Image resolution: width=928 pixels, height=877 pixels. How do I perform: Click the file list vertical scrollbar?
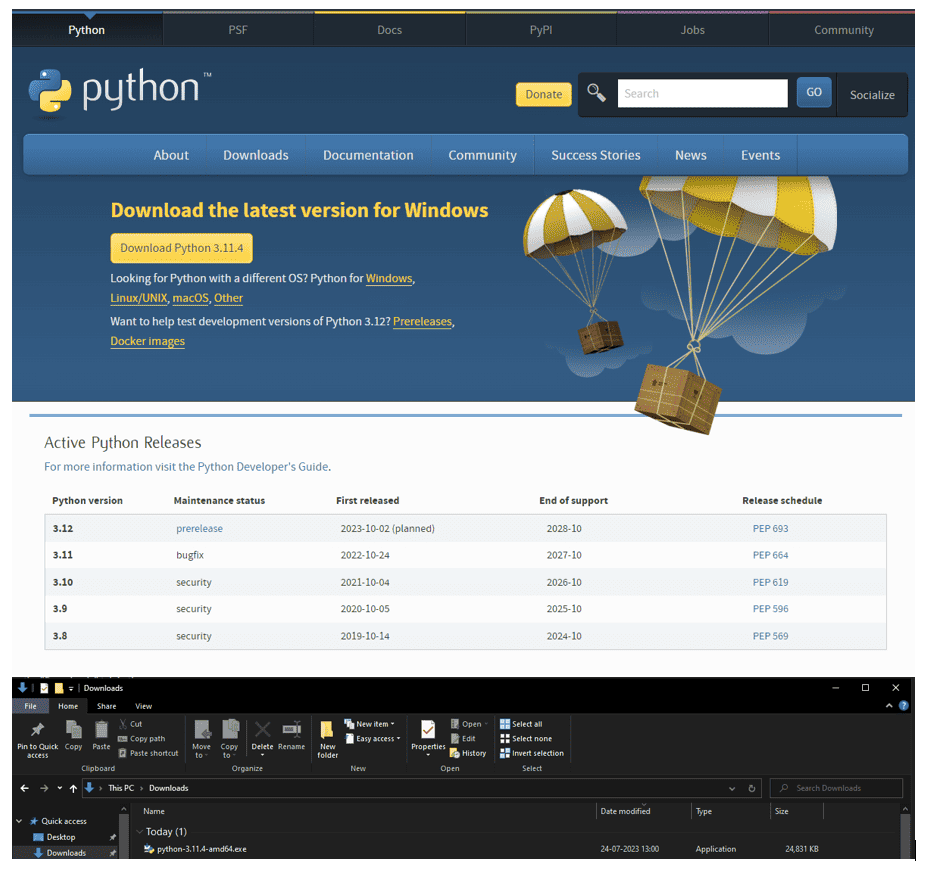tap(904, 834)
